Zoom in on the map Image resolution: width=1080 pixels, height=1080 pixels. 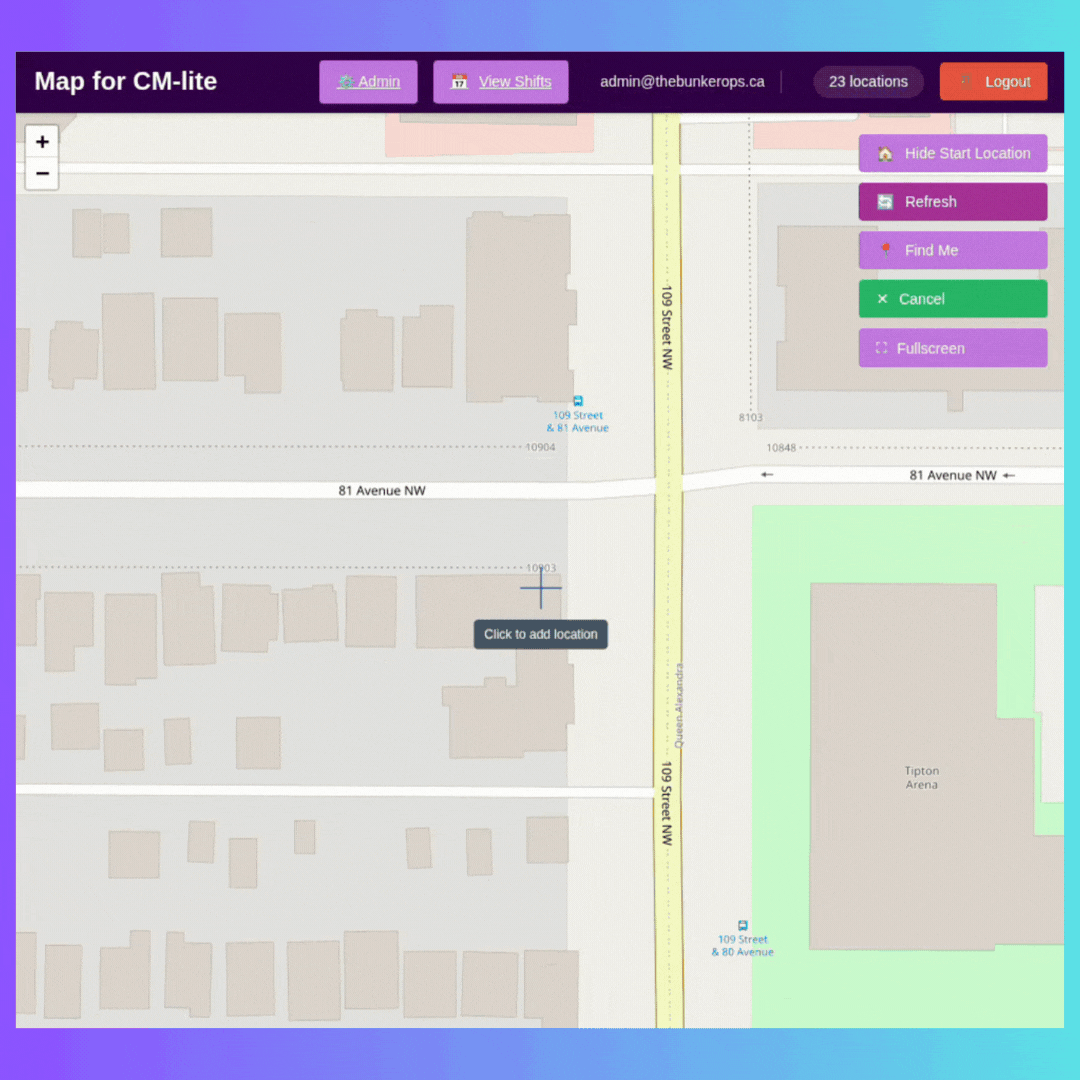pyautogui.click(x=42, y=141)
